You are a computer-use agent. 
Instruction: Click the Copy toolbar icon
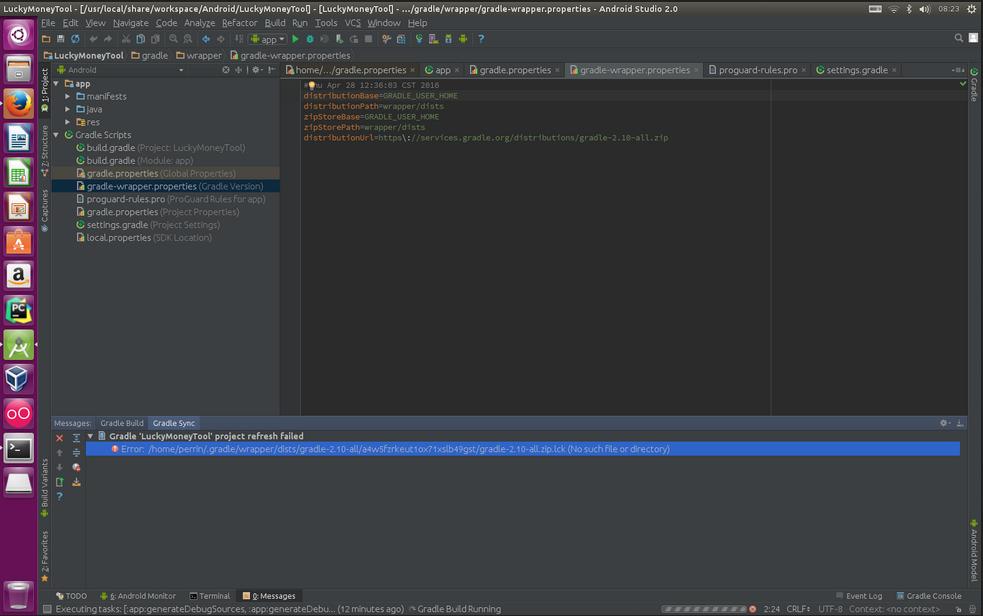tap(140, 39)
